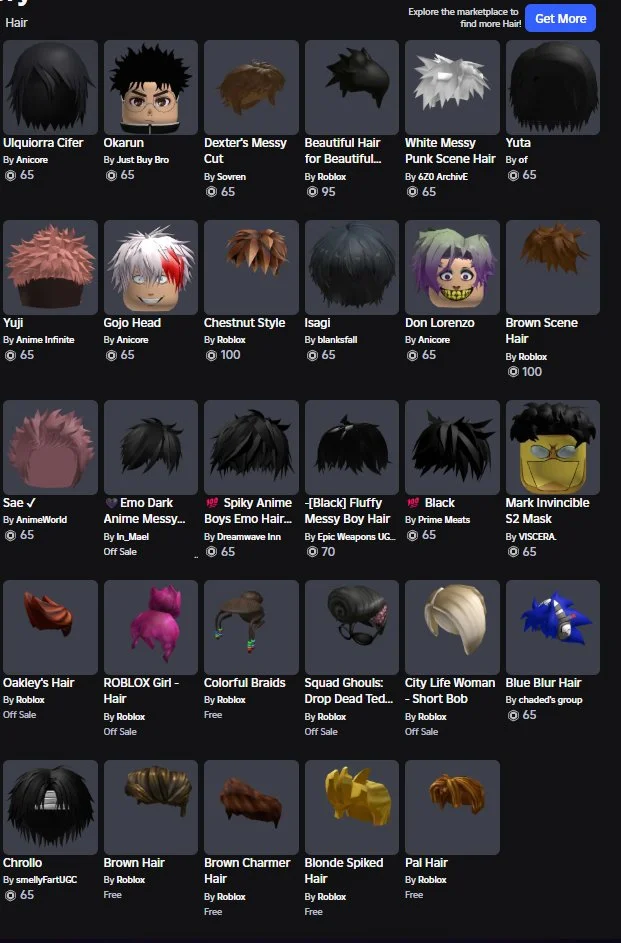Visit creator smellyFartUGC's page
Screen dimensions: 621x943
tap(46, 880)
